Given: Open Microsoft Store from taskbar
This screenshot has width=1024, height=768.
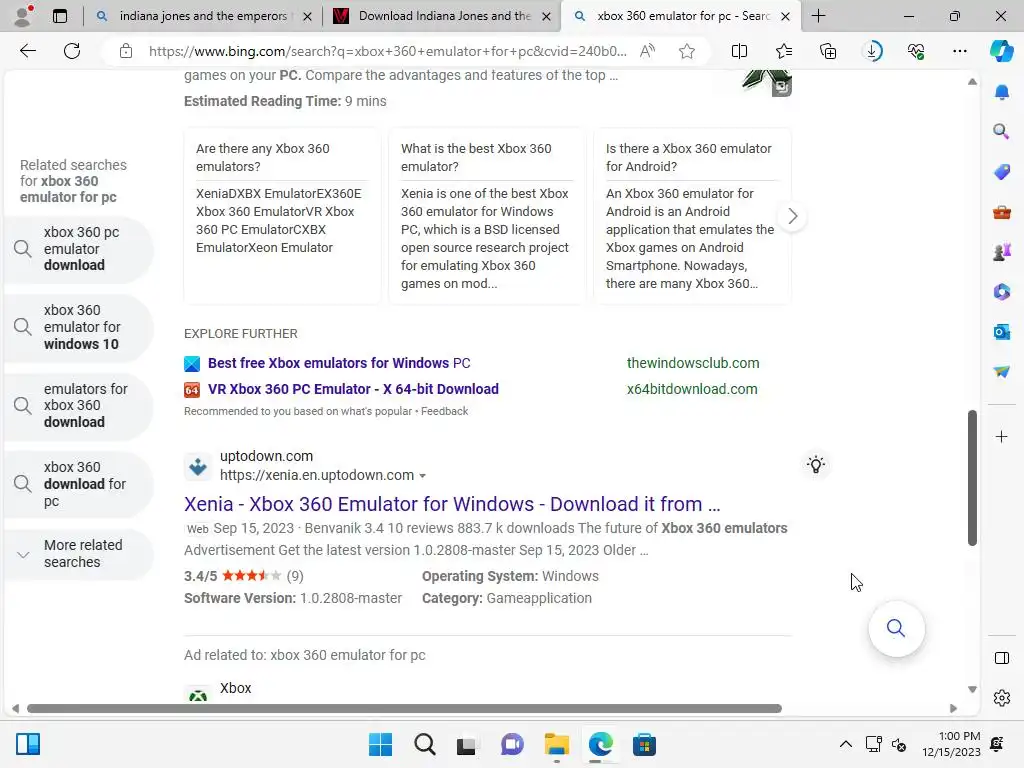Looking at the screenshot, I should [x=644, y=744].
